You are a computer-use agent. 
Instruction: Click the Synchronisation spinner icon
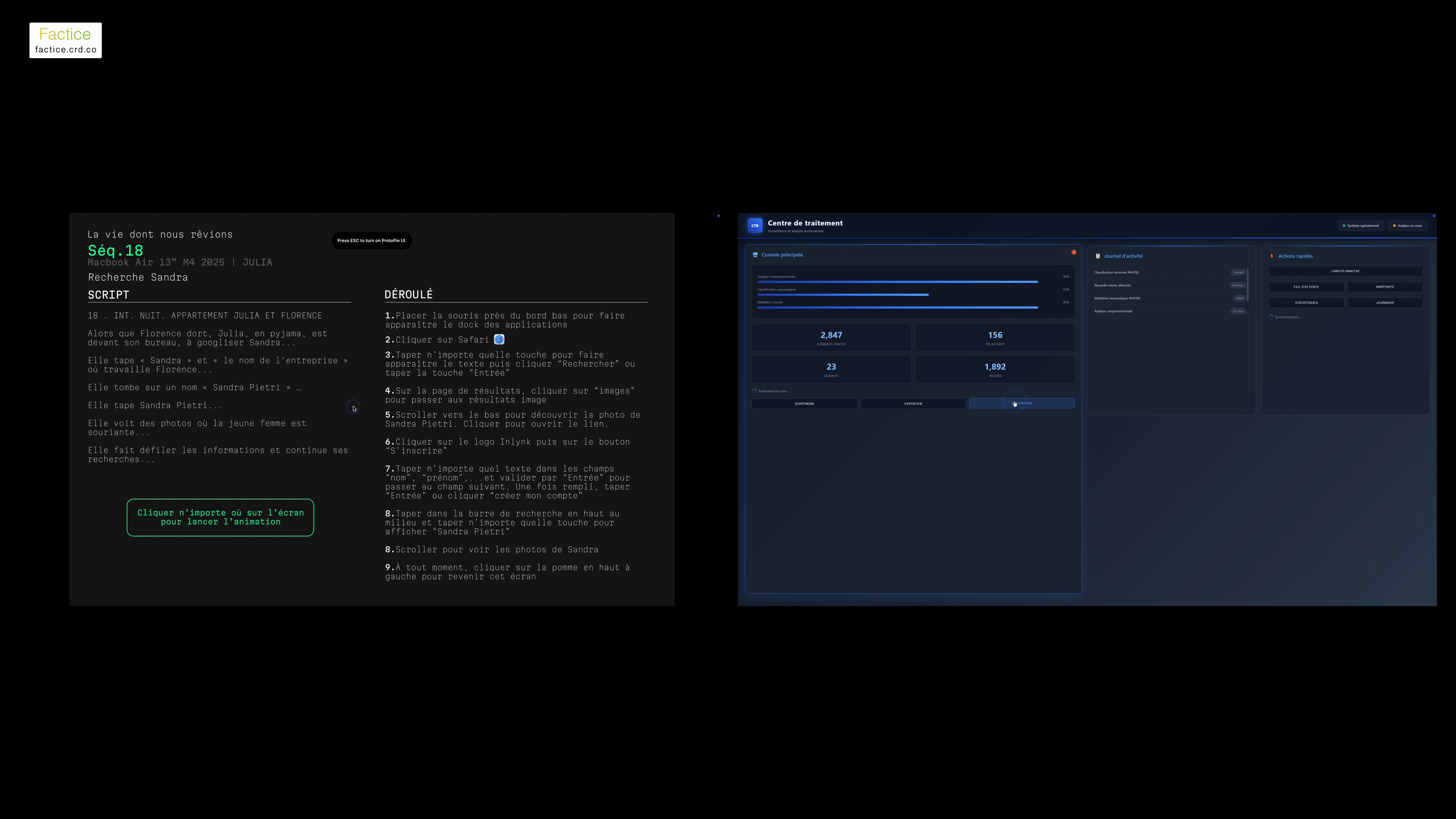tap(1271, 317)
